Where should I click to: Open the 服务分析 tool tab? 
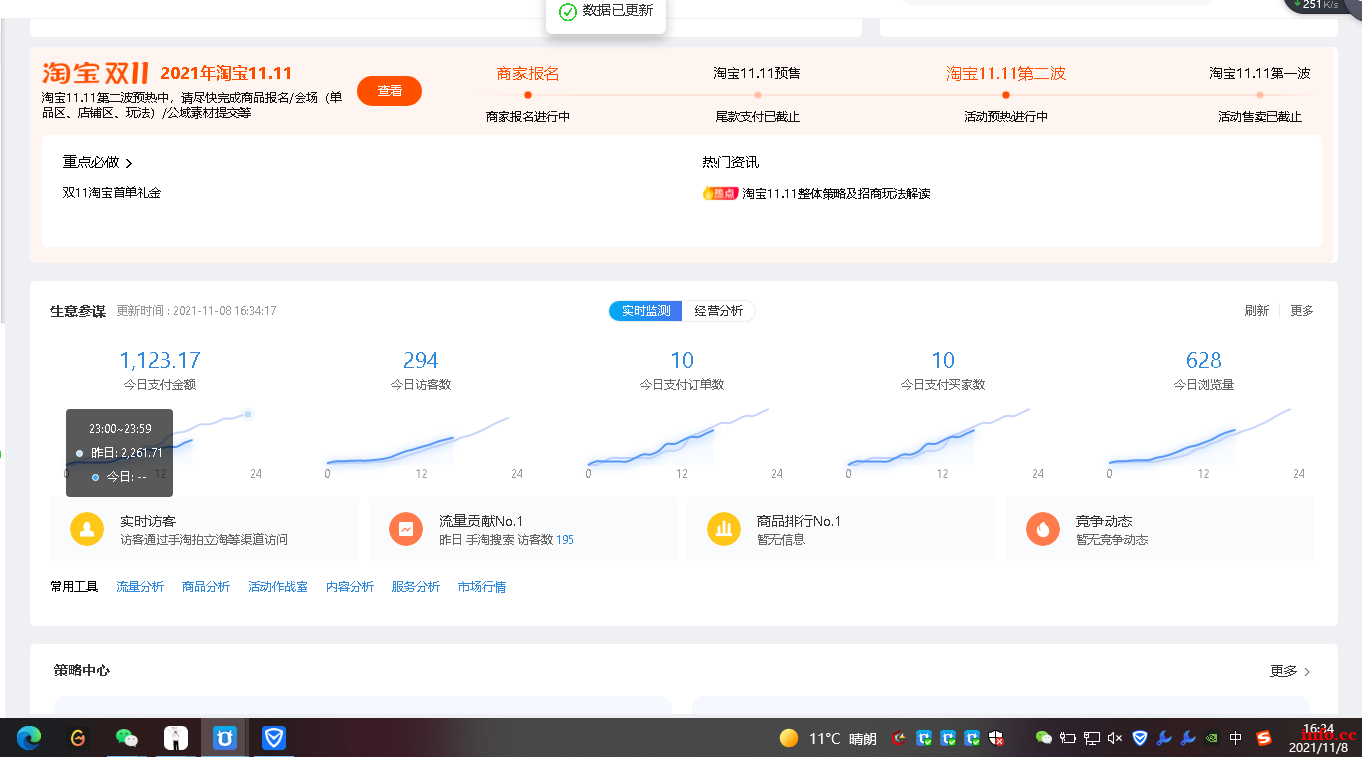click(416, 587)
